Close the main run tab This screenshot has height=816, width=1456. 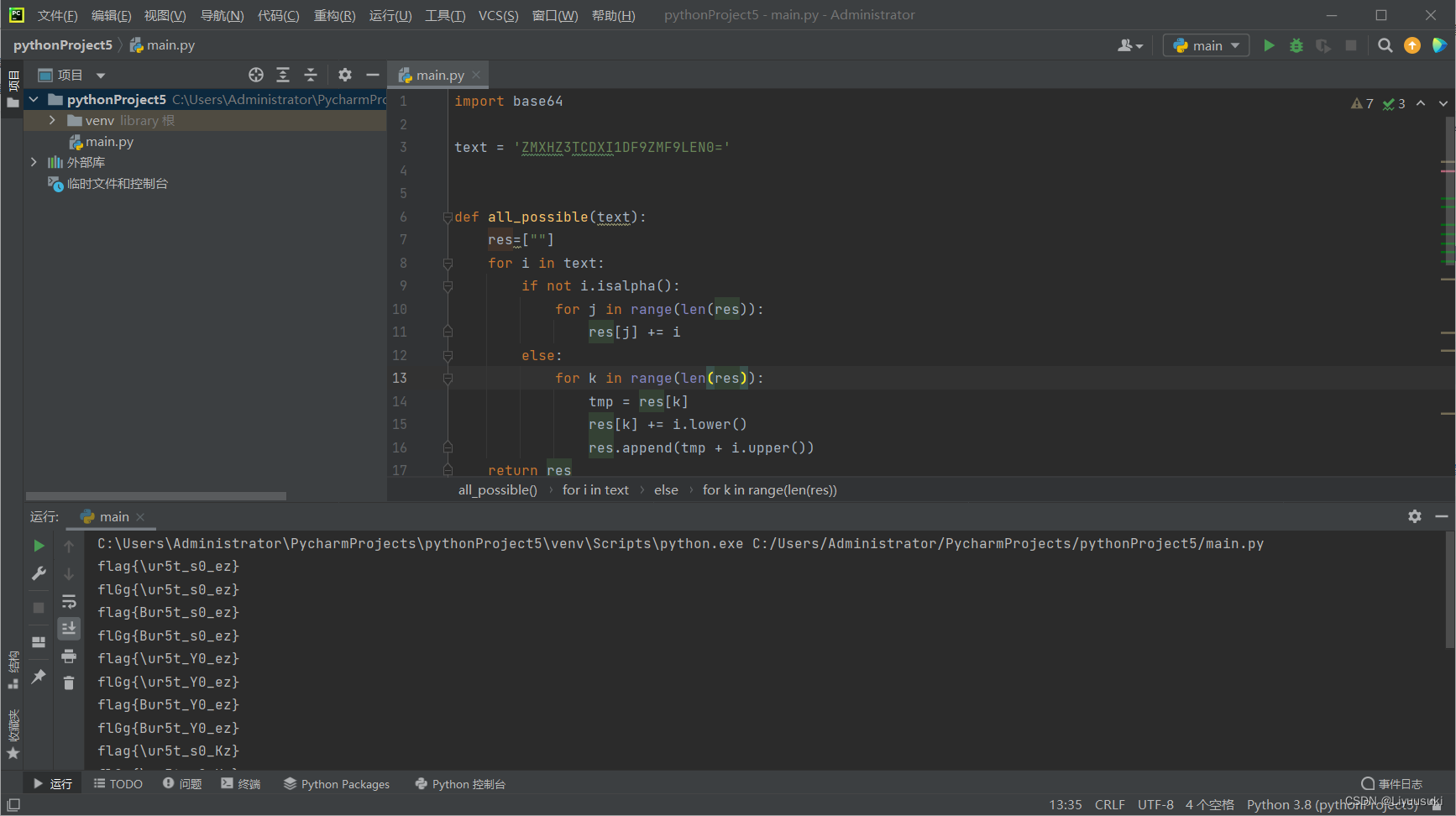point(140,517)
